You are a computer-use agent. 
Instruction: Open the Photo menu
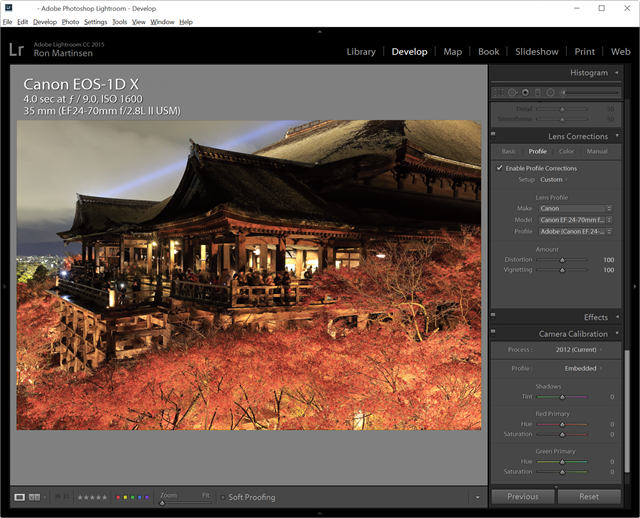tap(70, 21)
